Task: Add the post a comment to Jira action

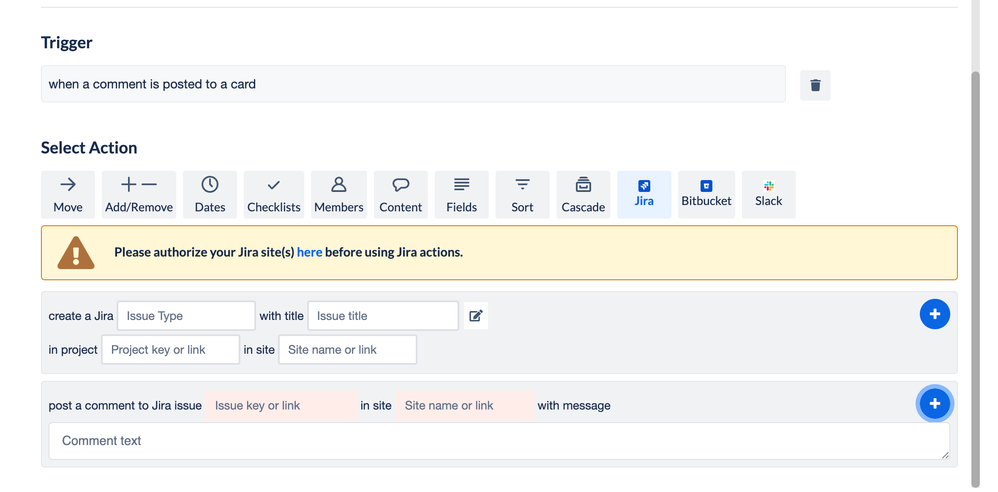Action: pos(934,404)
